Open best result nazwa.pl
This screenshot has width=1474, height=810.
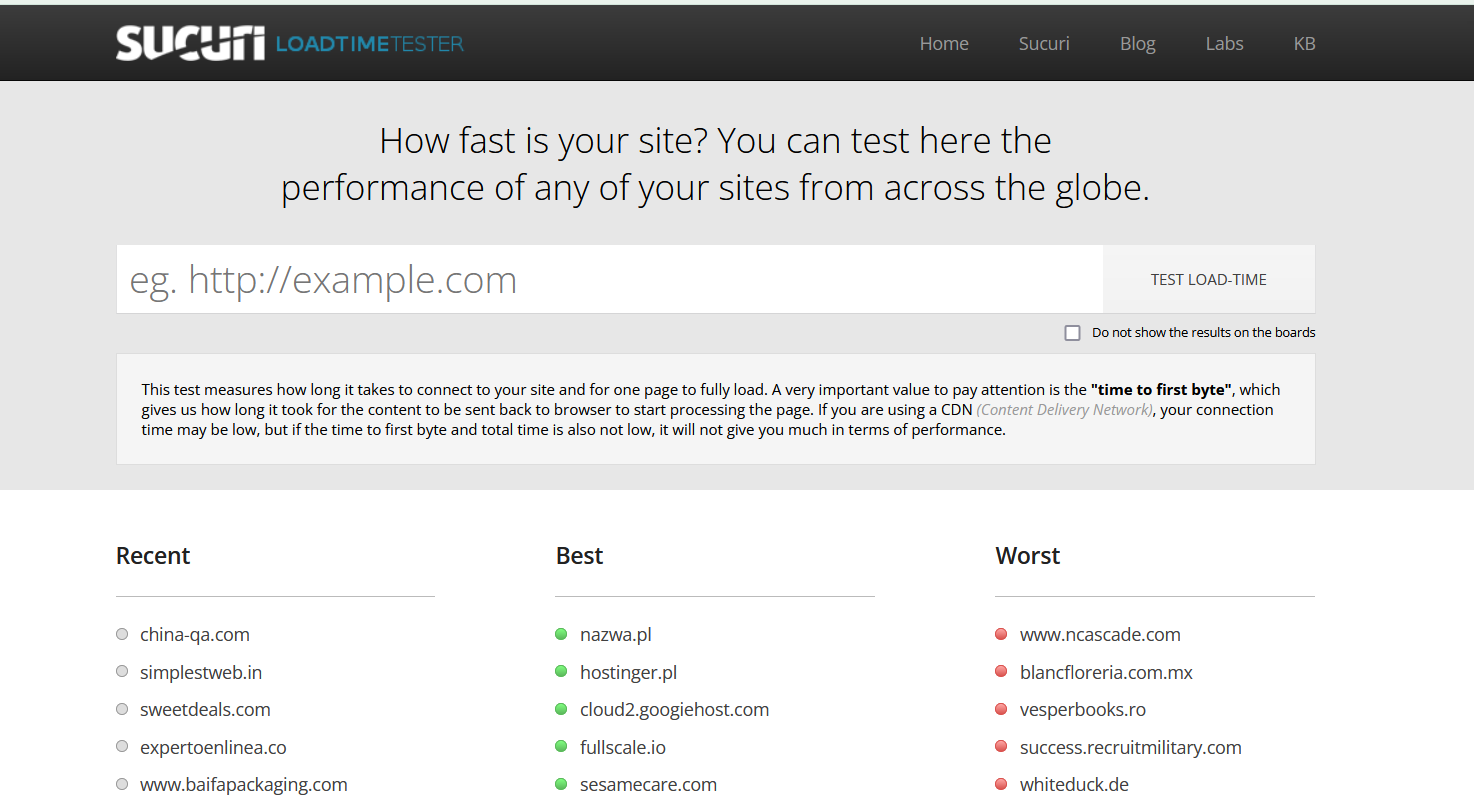tap(616, 634)
